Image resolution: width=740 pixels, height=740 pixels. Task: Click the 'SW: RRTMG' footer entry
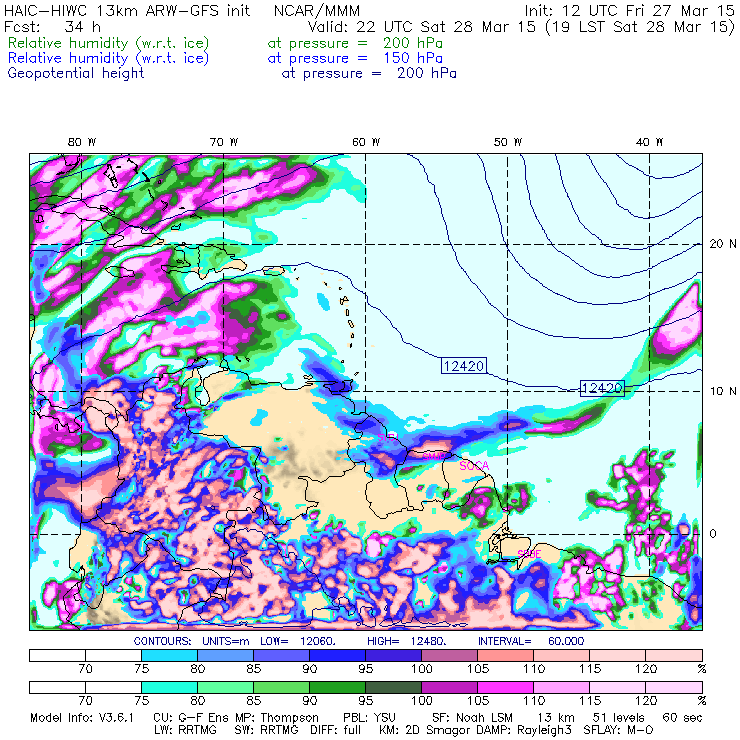click(266, 730)
